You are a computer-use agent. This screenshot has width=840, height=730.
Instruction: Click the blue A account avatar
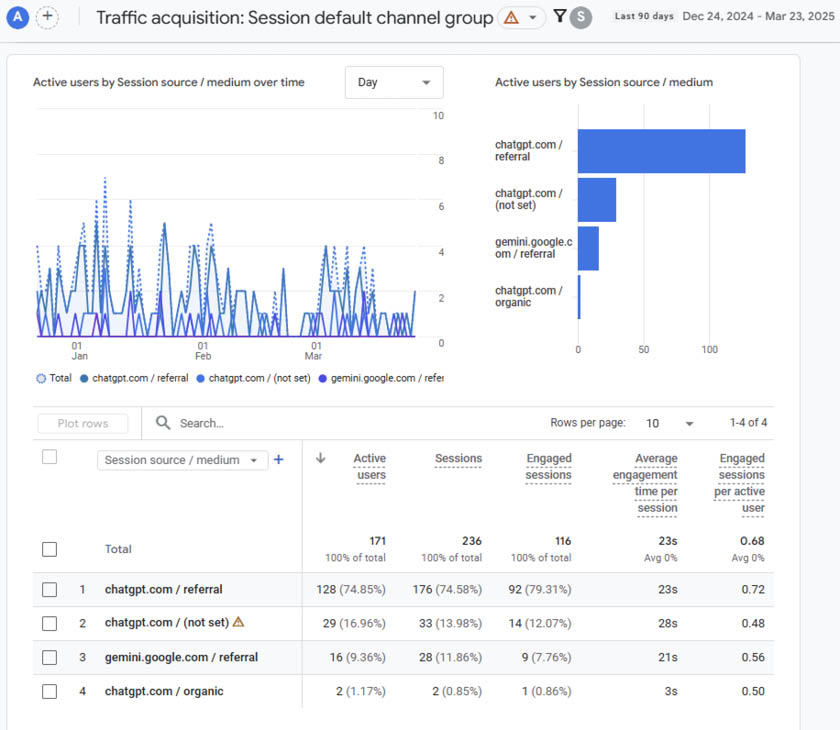point(17,17)
